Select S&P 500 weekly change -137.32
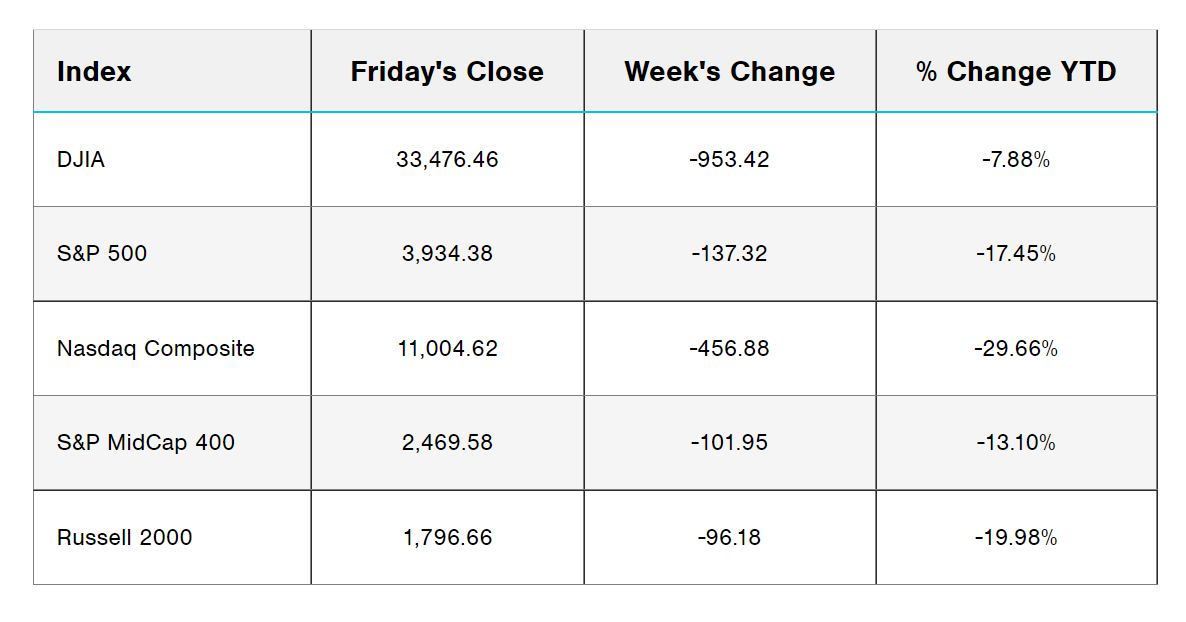 coord(729,254)
